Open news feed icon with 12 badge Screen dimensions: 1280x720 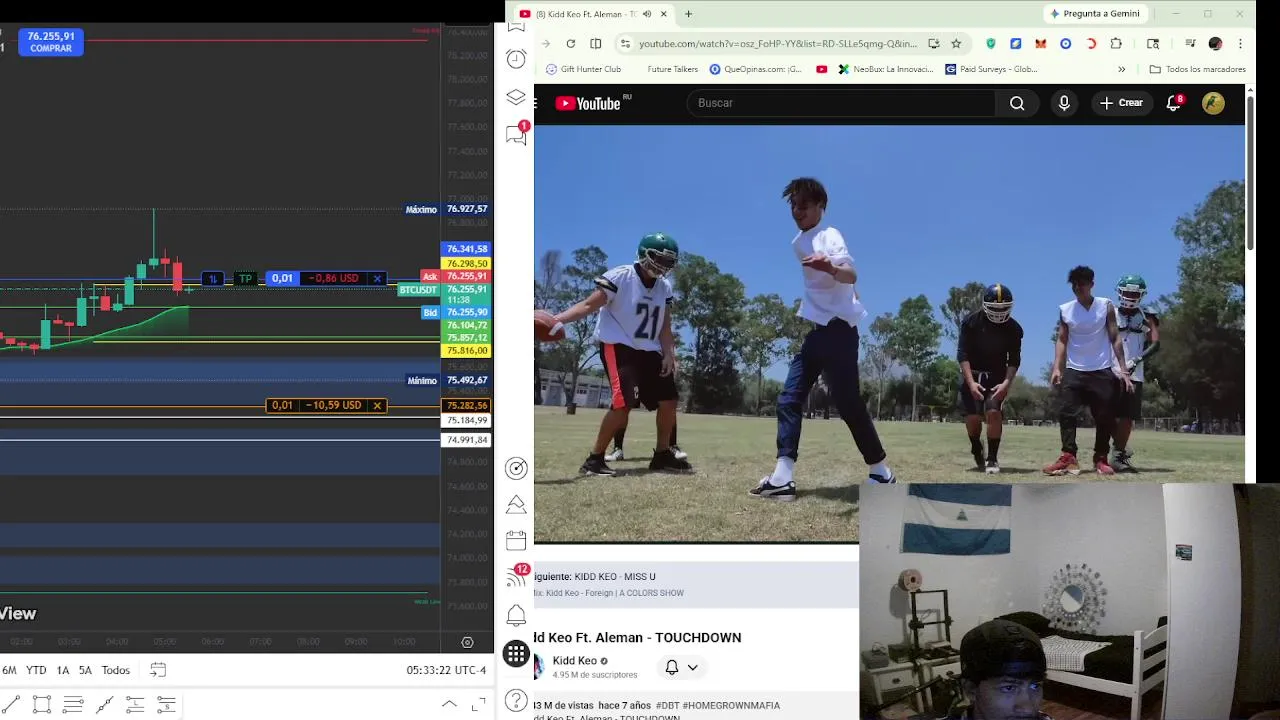click(x=516, y=577)
